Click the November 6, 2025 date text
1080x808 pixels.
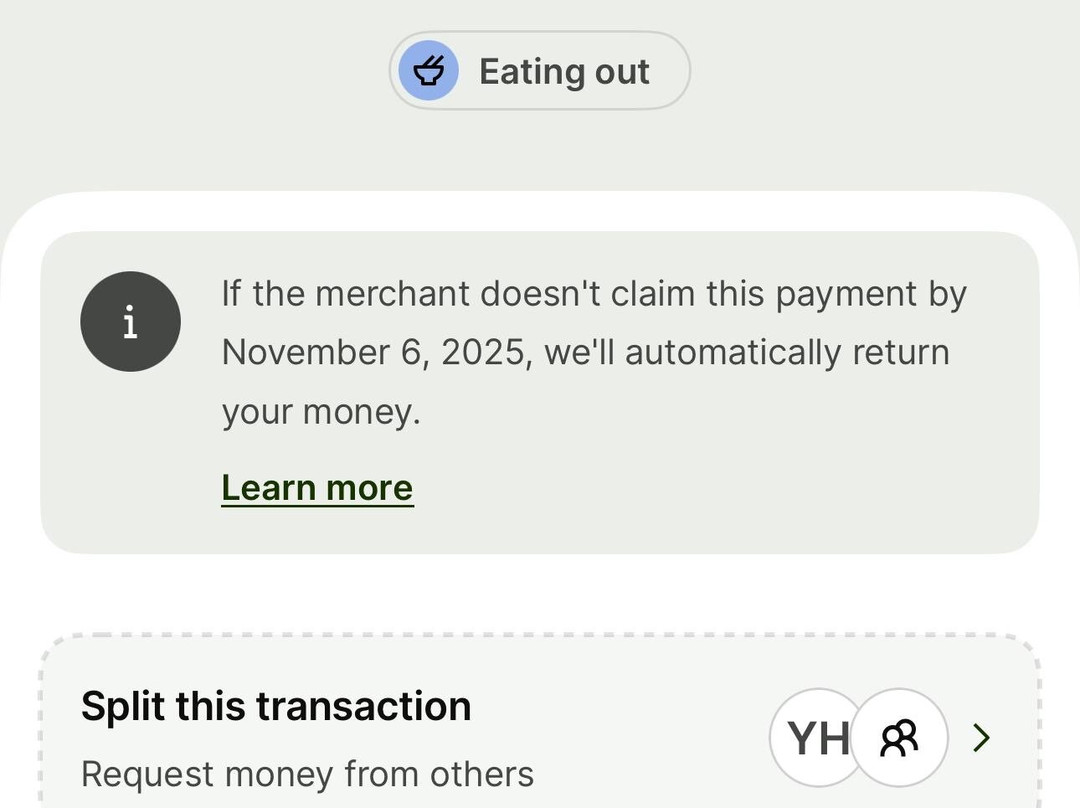tap(373, 353)
